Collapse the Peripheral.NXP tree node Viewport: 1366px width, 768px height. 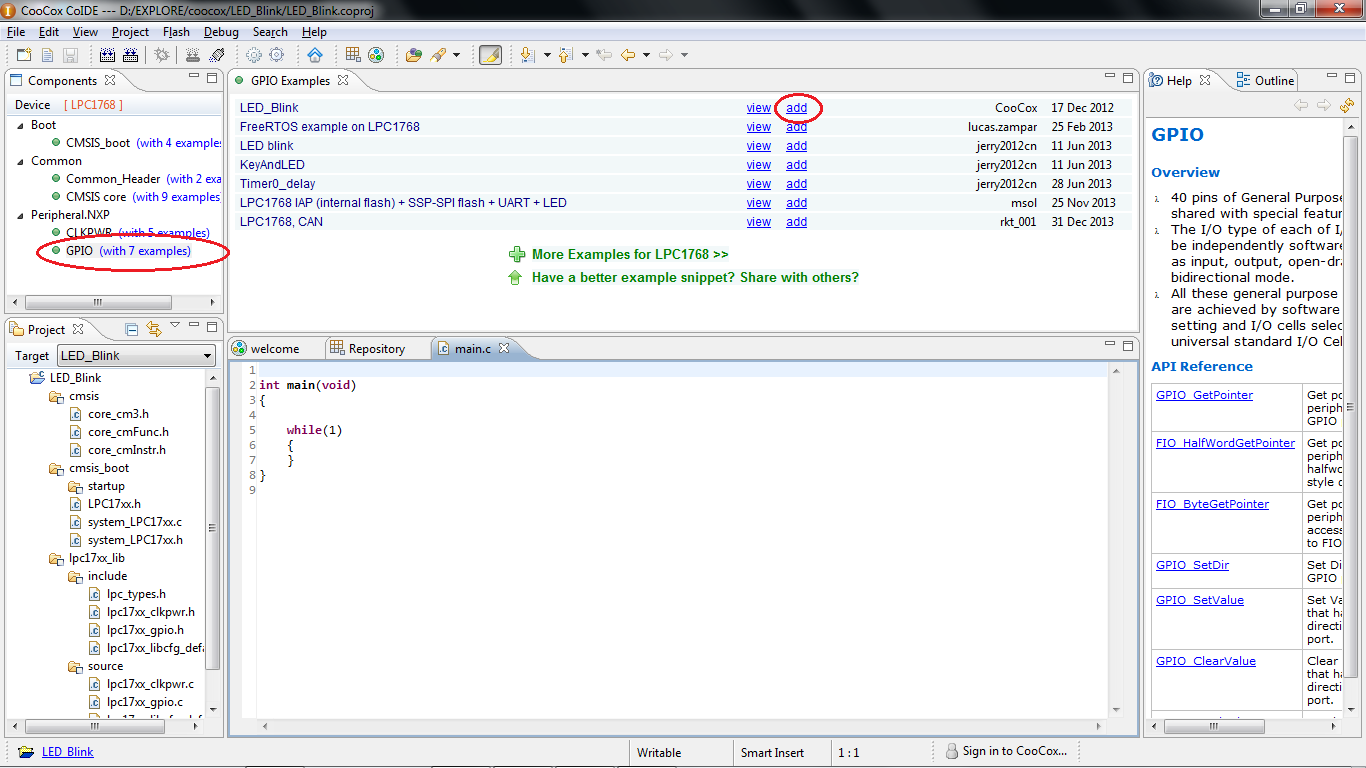coord(20,215)
